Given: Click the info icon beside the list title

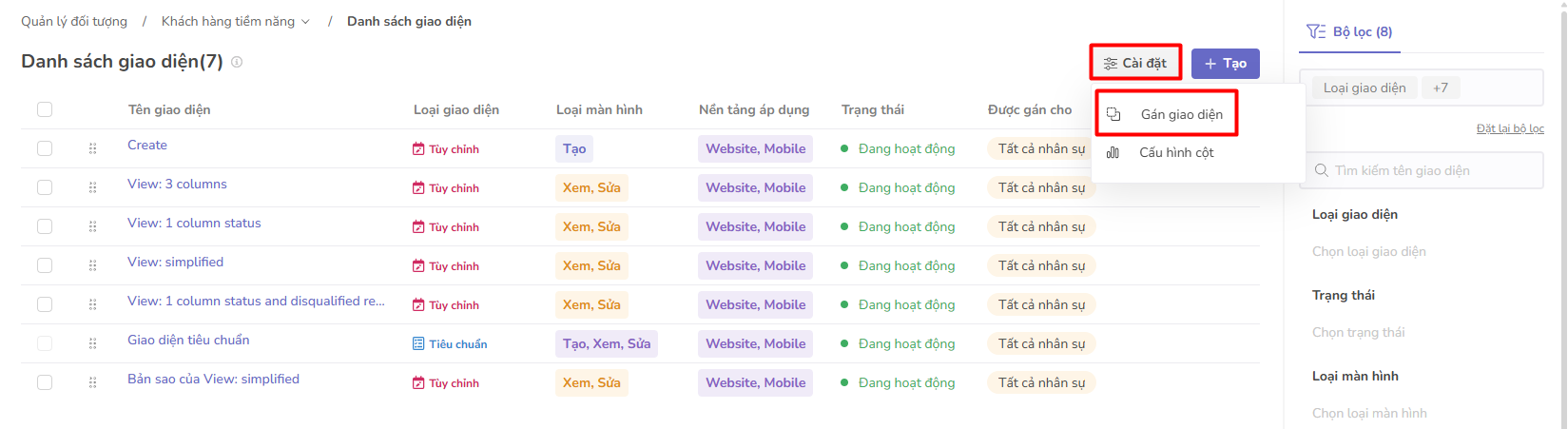Looking at the screenshot, I should 237,62.
